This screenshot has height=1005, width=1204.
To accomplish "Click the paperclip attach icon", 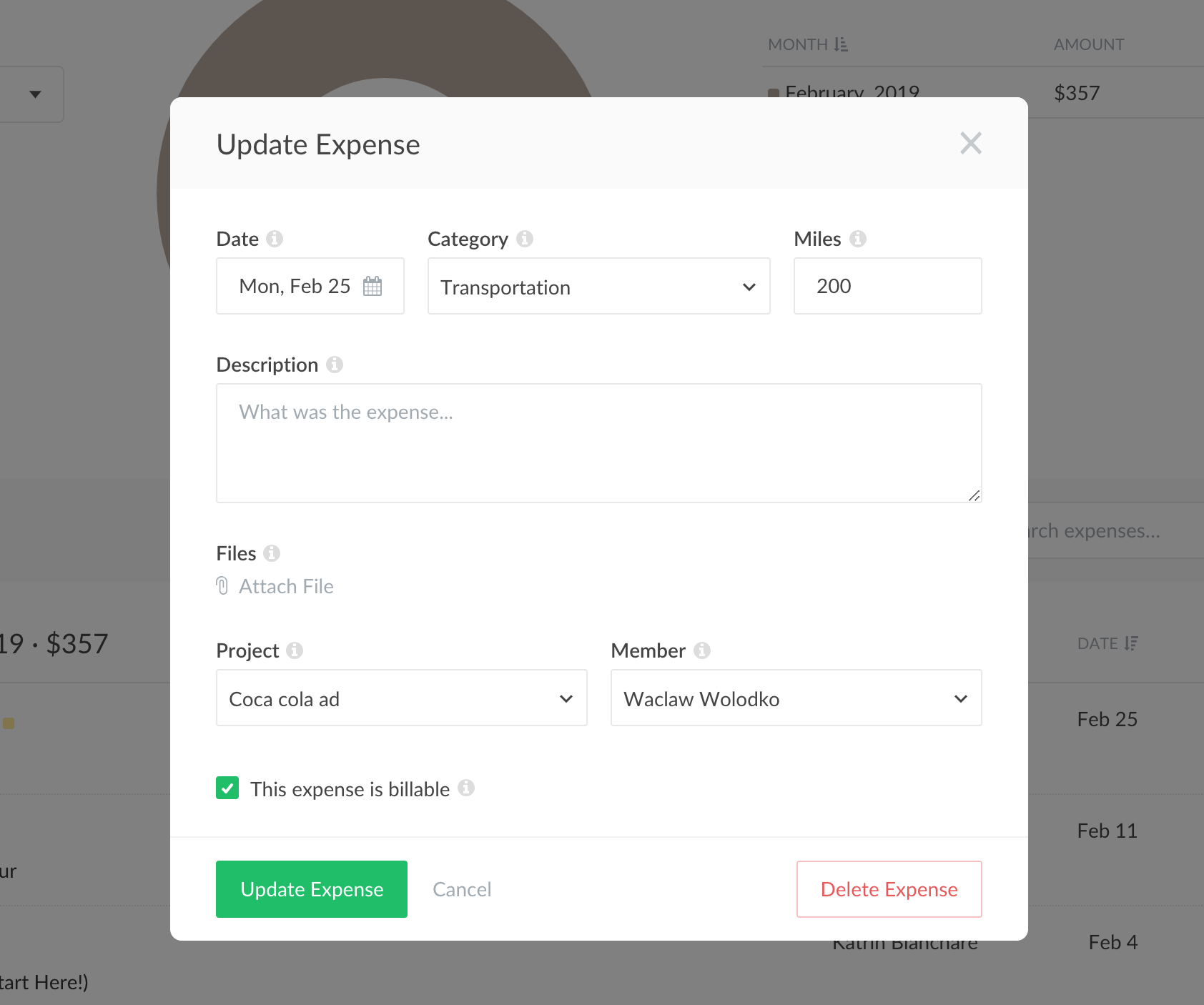I will pos(222,586).
